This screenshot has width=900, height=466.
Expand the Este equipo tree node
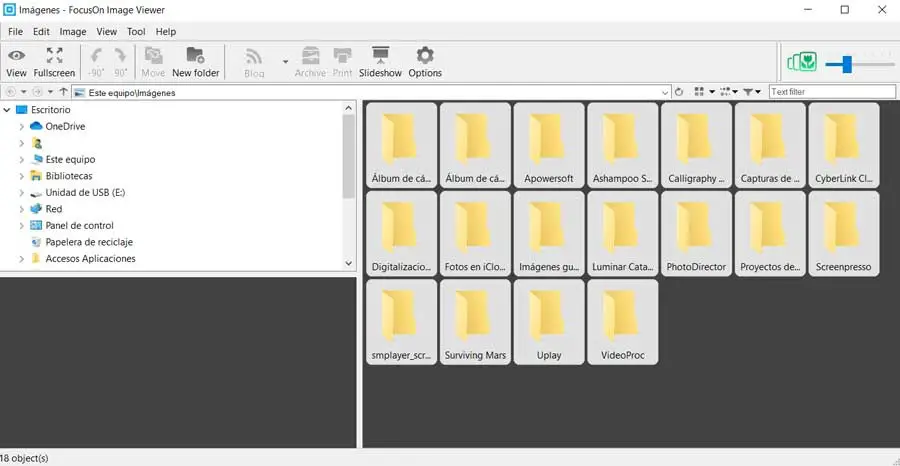21,160
